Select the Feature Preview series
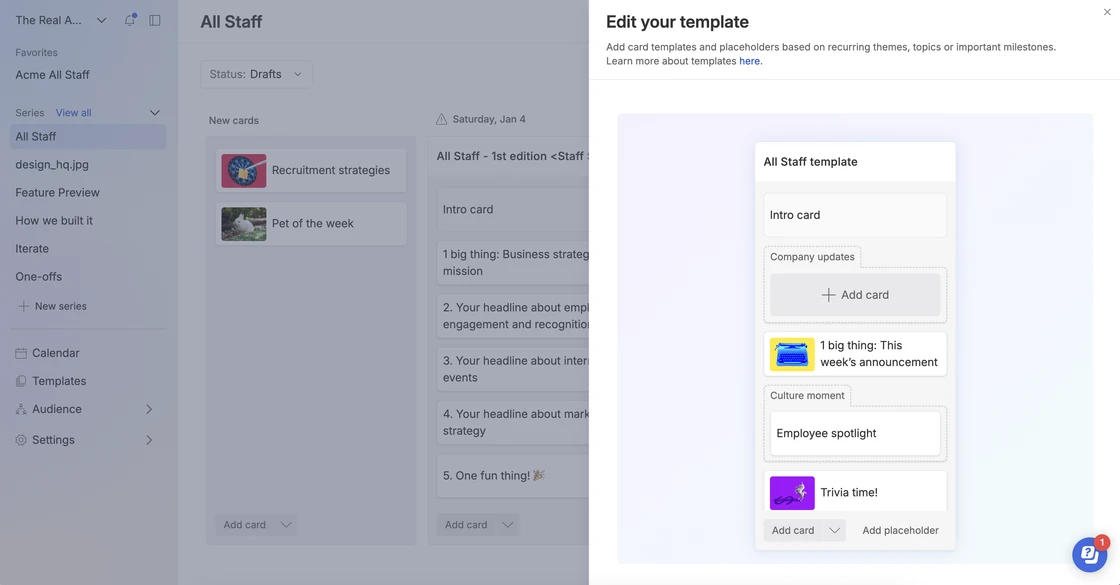This screenshot has height=585, width=1120. [57, 192]
